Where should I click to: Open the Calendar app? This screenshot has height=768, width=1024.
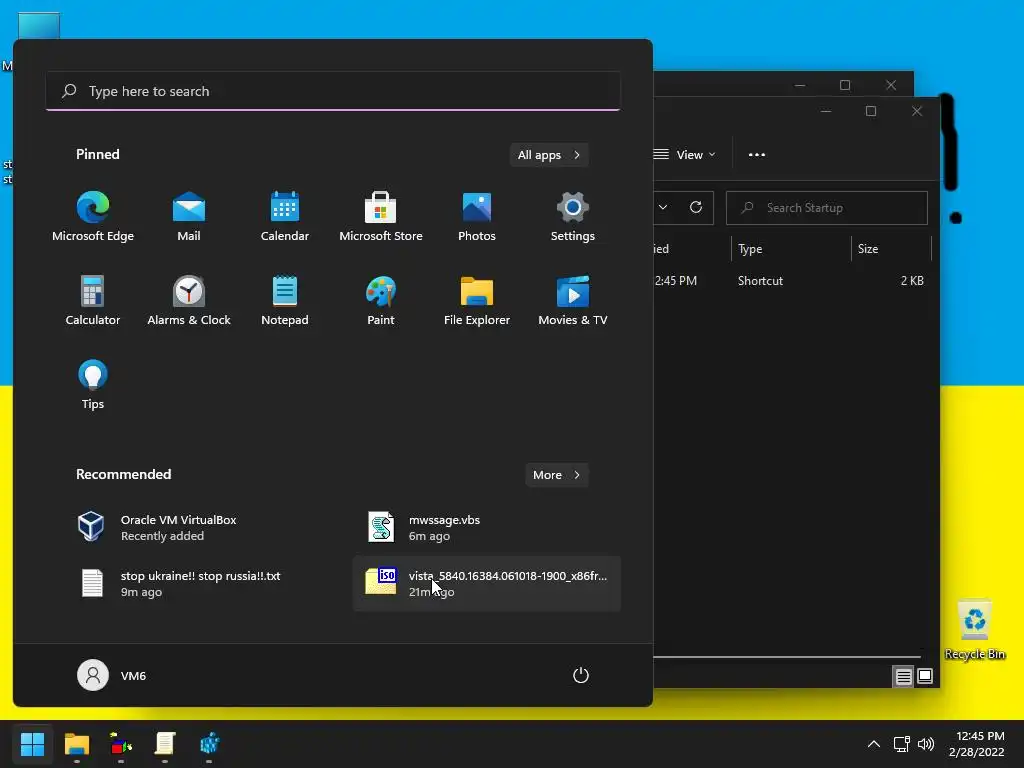click(x=285, y=217)
